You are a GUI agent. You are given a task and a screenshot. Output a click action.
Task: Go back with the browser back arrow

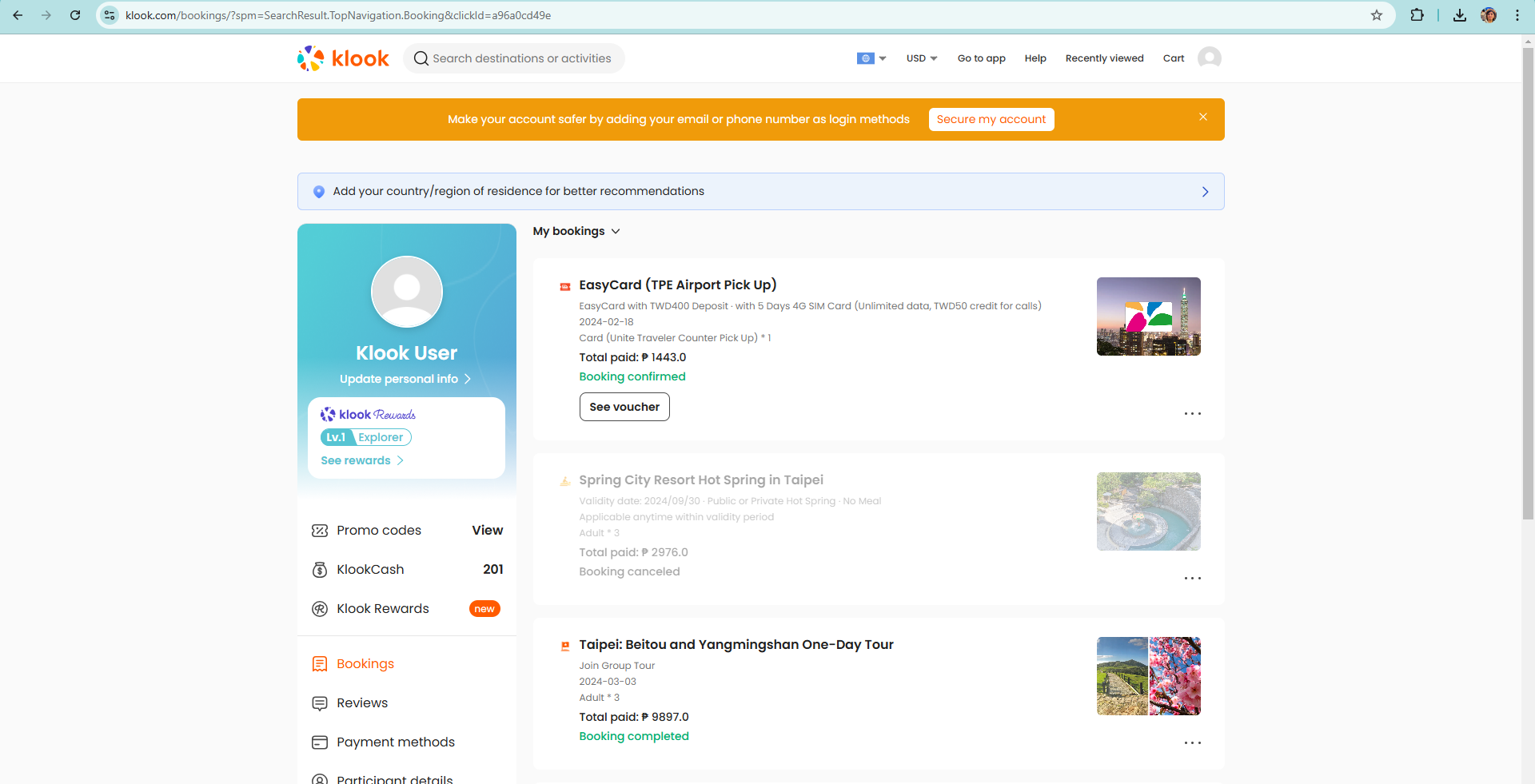tap(18, 15)
